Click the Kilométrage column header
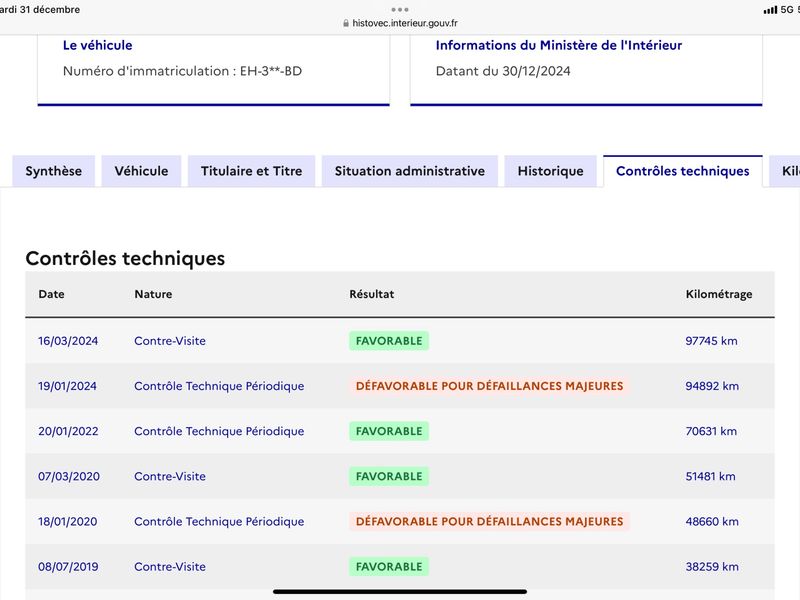This screenshot has height=600, width=800. (719, 294)
